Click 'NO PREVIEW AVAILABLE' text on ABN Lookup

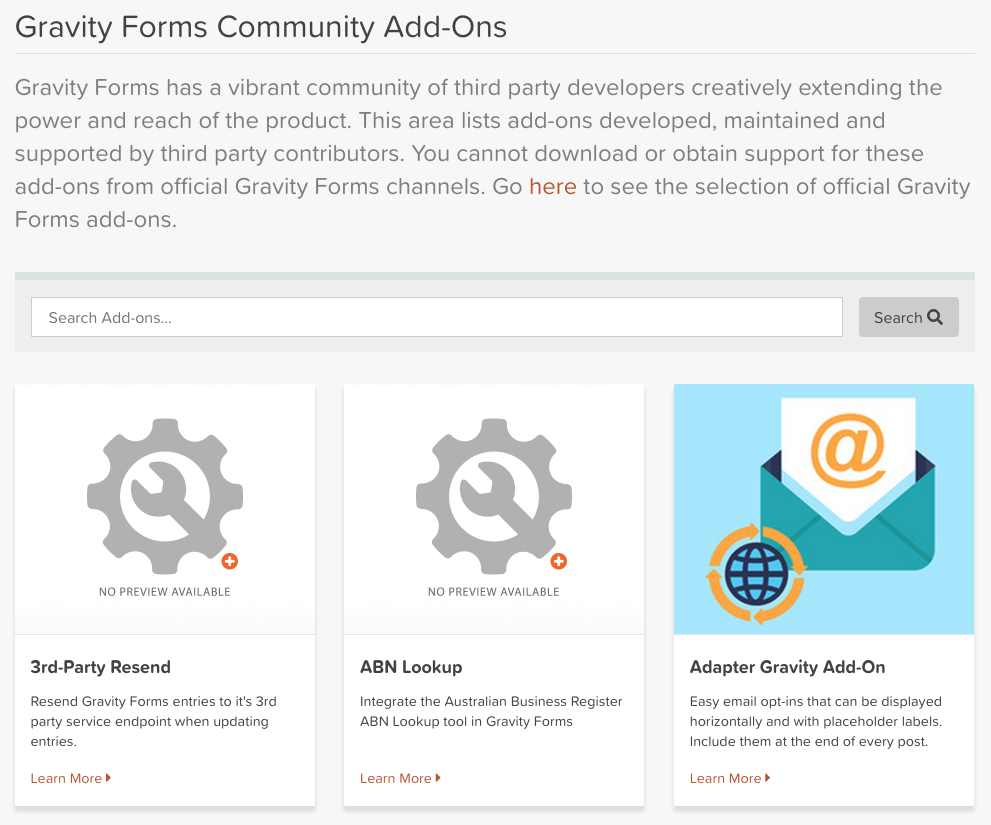[x=494, y=592]
